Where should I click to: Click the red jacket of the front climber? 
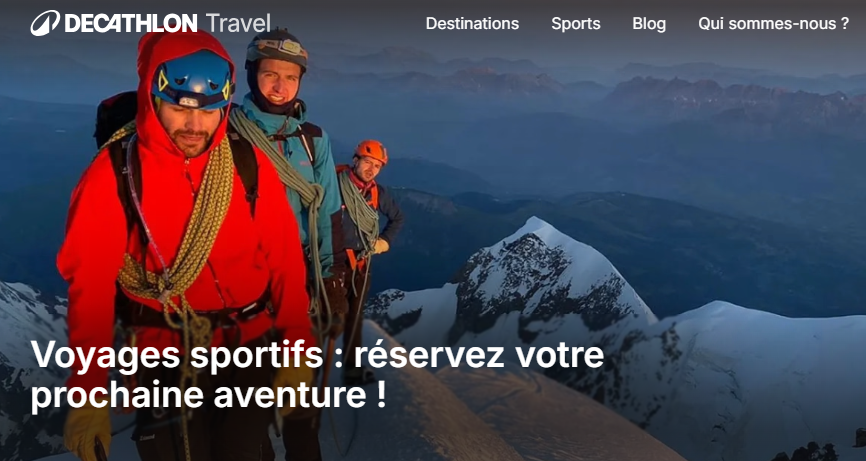click(188, 221)
